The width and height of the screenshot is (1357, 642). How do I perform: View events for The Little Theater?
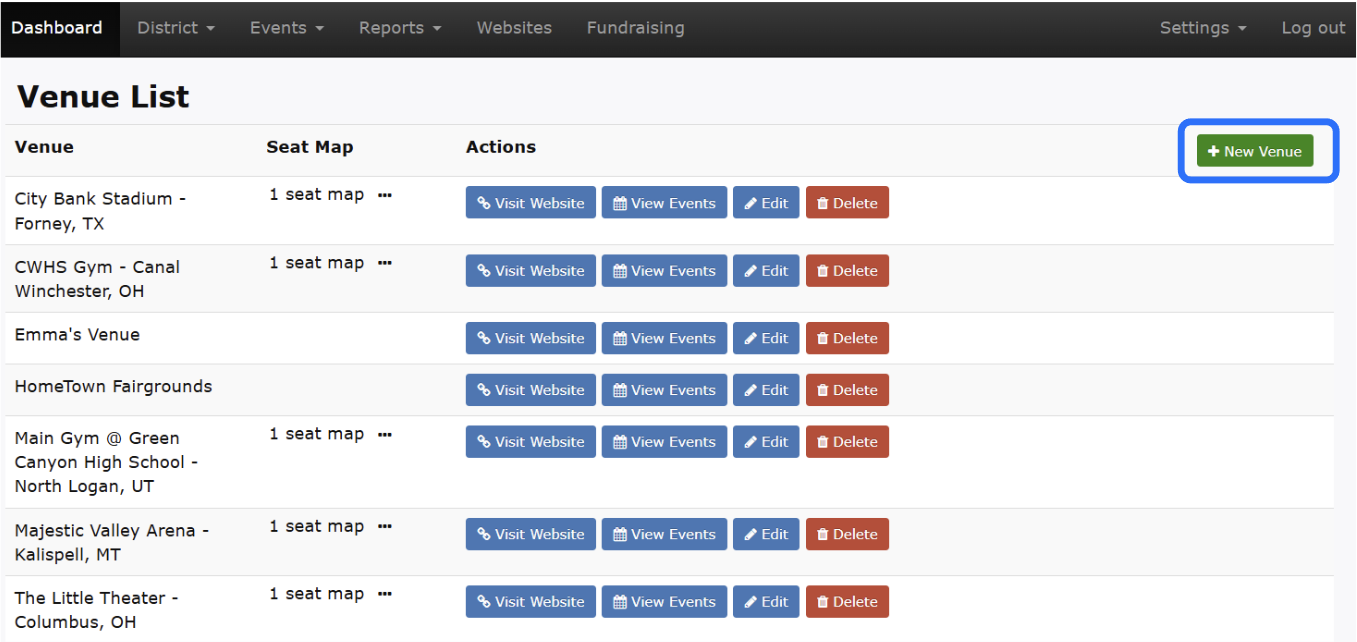coord(664,602)
